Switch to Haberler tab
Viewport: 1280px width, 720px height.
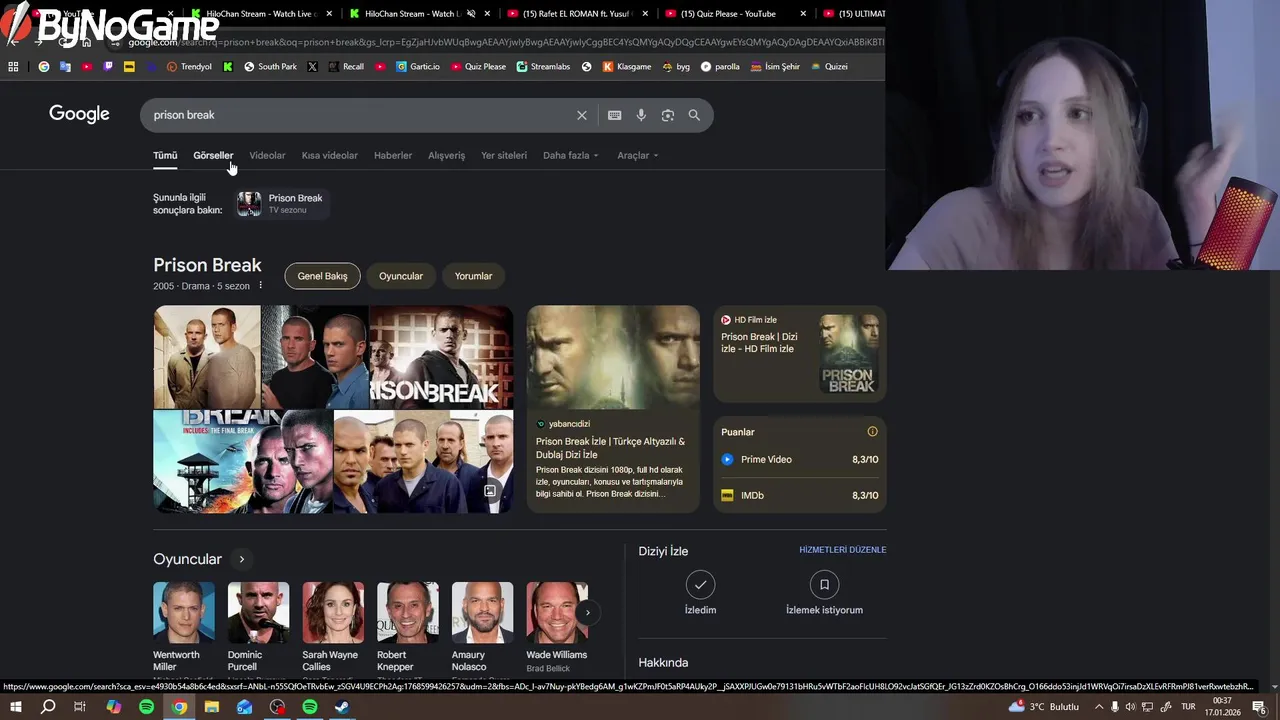click(393, 155)
